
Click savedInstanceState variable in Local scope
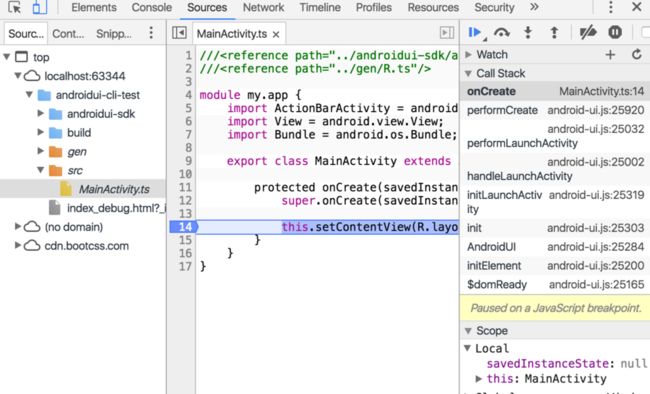547,363
